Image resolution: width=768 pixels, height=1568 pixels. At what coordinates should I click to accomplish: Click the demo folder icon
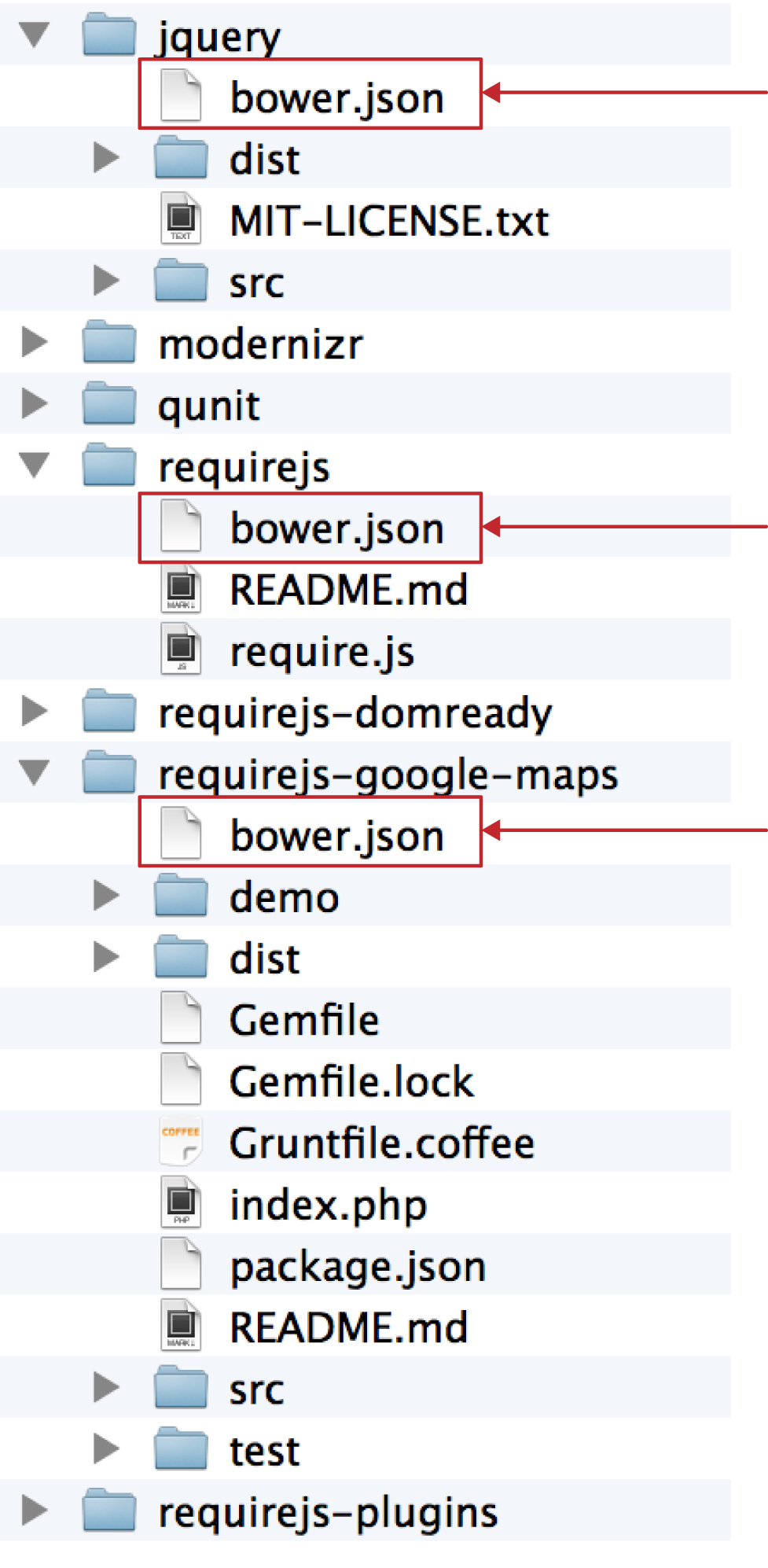click(181, 896)
